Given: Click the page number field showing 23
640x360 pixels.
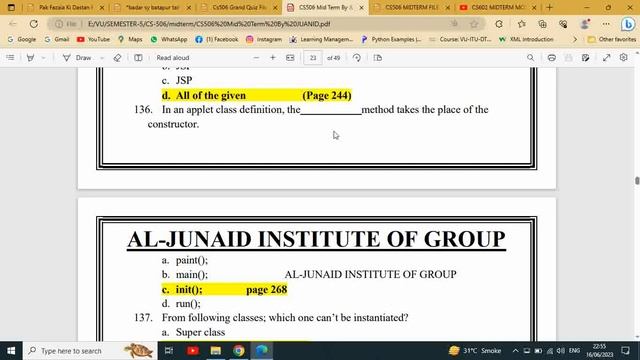Looking at the screenshot, I should [313, 58].
